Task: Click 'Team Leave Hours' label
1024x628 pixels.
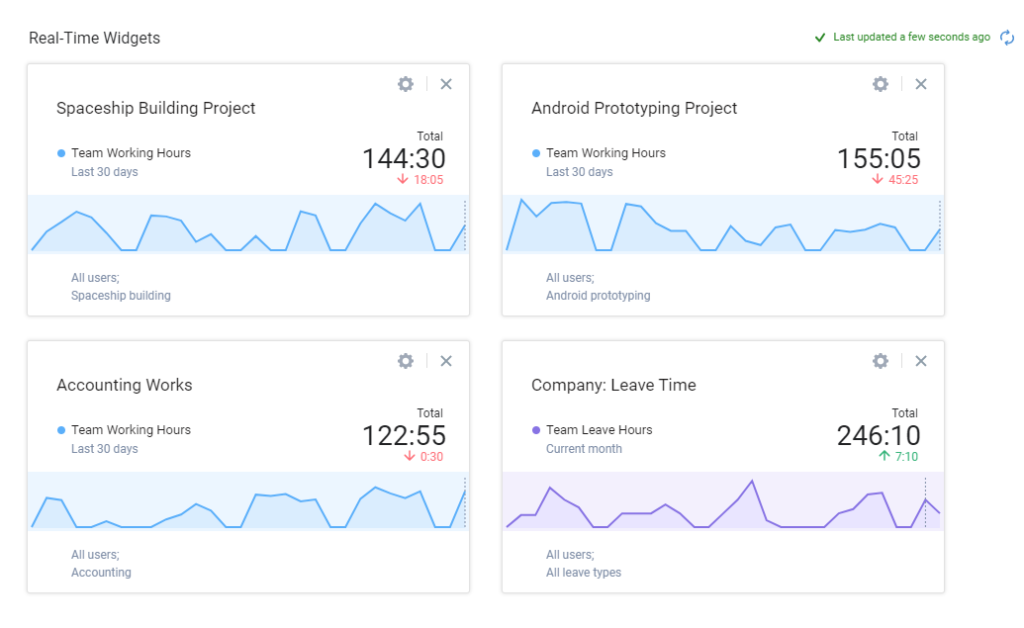Action: coord(599,430)
